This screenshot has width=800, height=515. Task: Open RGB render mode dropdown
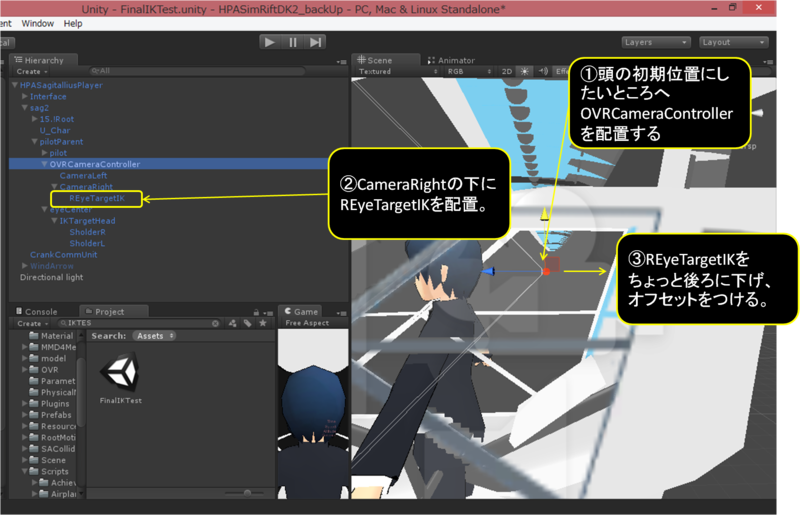[469, 71]
